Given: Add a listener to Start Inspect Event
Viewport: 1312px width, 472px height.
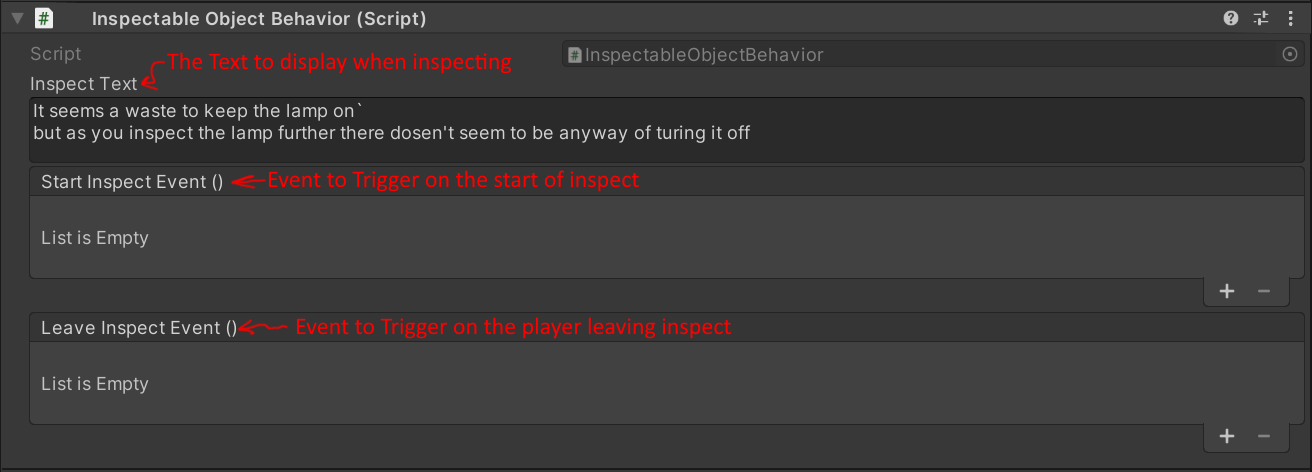Looking at the screenshot, I should point(1227,291).
